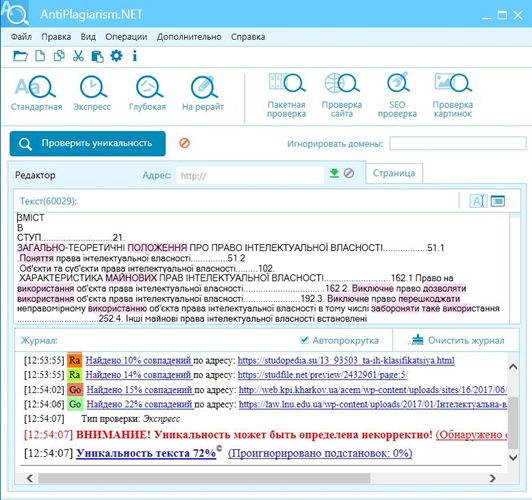Screen dimensions: 532x500
Task: Click journal horizontal scrollbar thumb
Action: [204, 478]
